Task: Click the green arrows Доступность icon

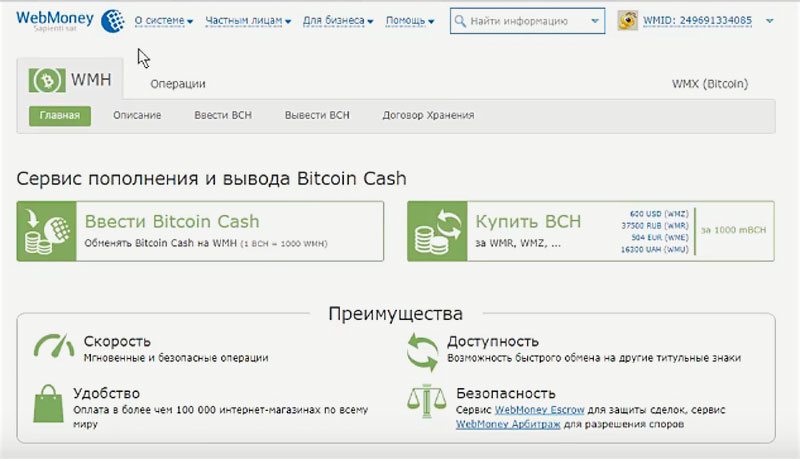Action: [422, 352]
